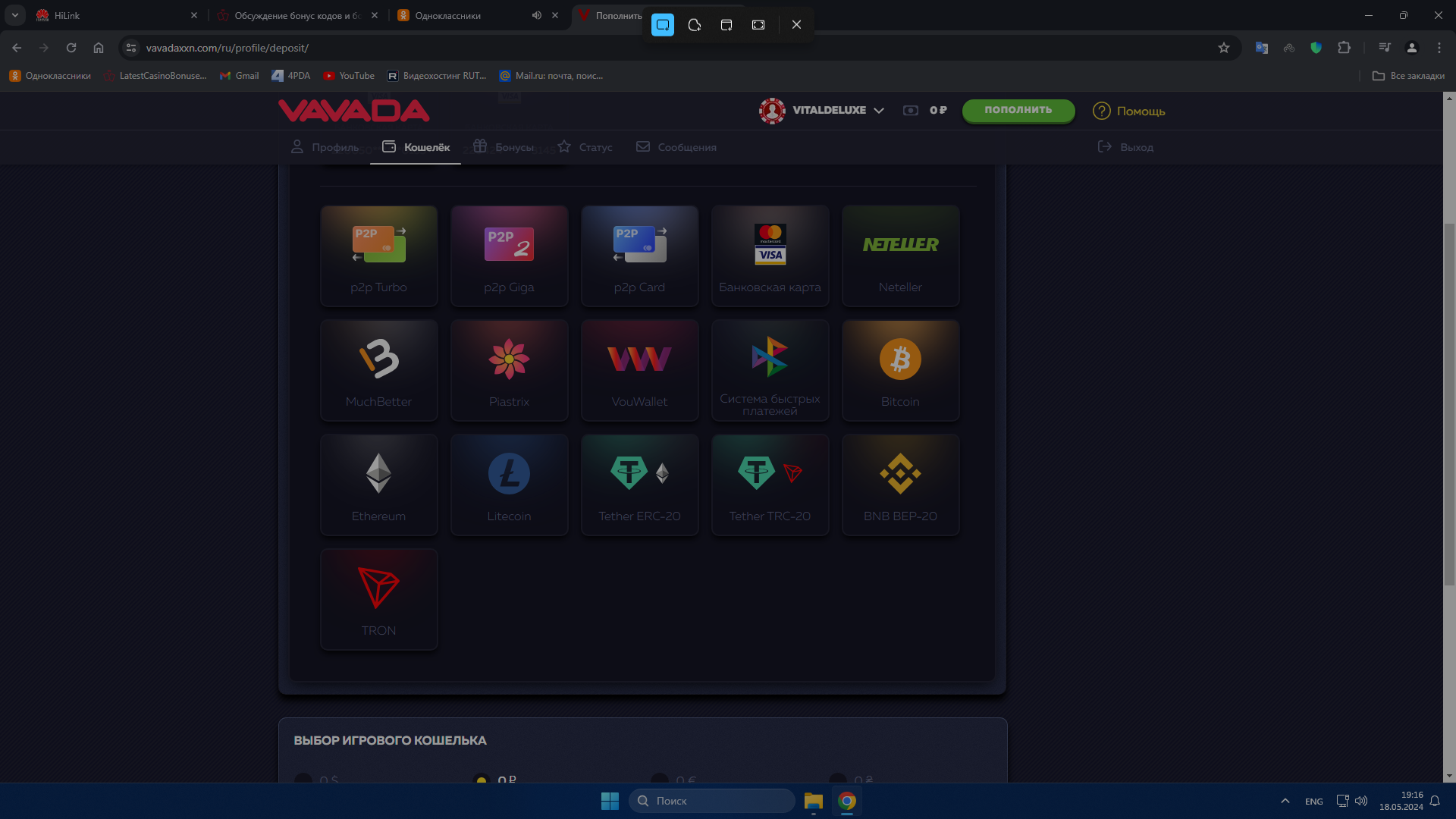
Task: Pick the Litecoin payment tile
Action: tap(509, 485)
